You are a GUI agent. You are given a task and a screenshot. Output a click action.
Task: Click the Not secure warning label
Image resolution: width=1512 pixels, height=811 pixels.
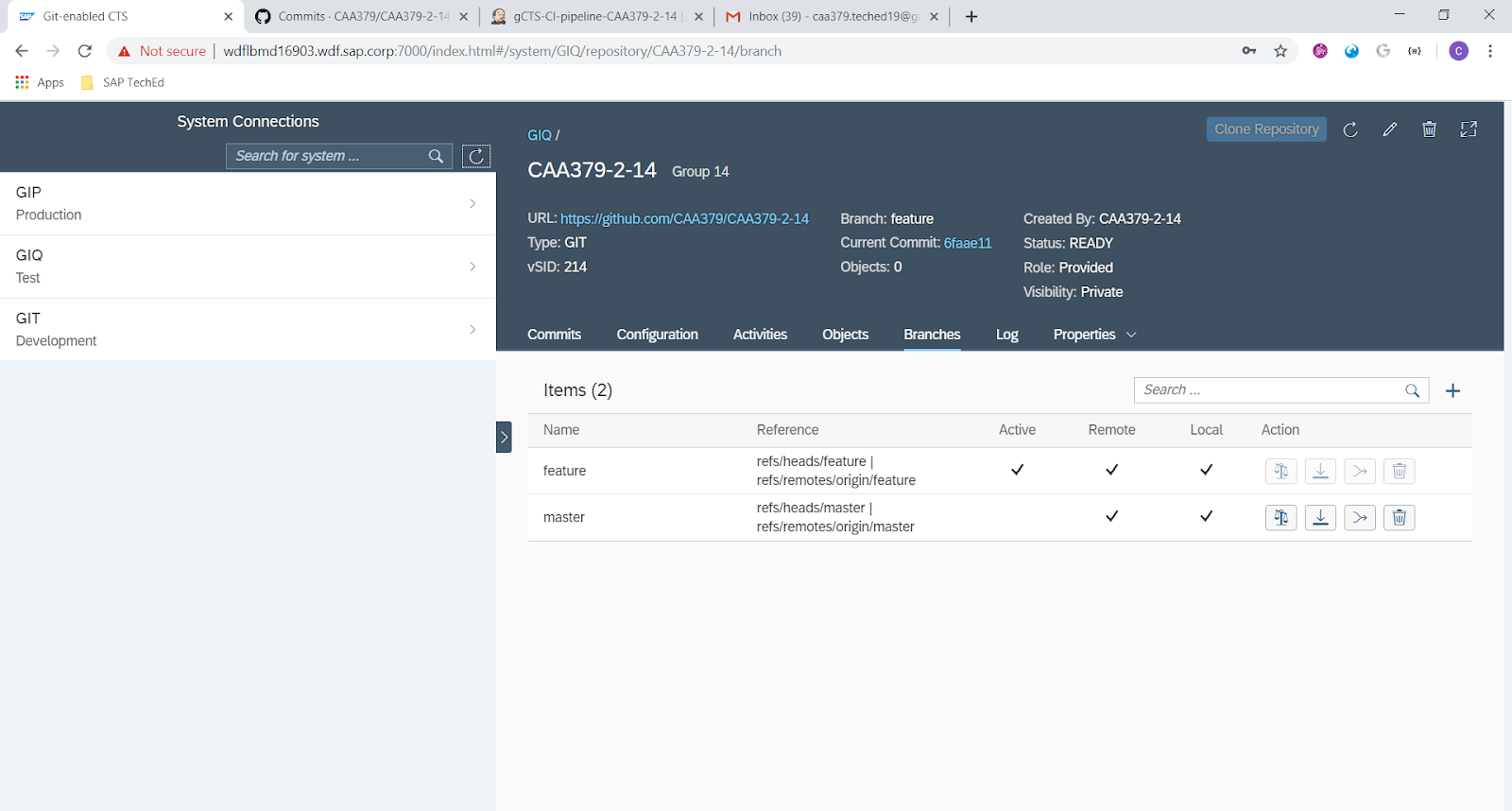(x=172, y=51)
